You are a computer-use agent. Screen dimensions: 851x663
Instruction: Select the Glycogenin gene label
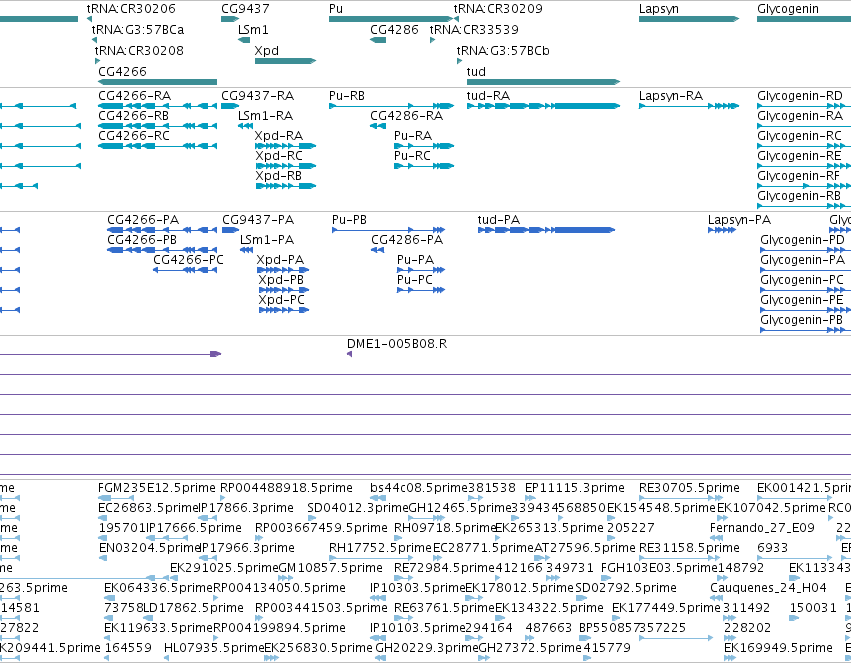[x=788, y=9]
